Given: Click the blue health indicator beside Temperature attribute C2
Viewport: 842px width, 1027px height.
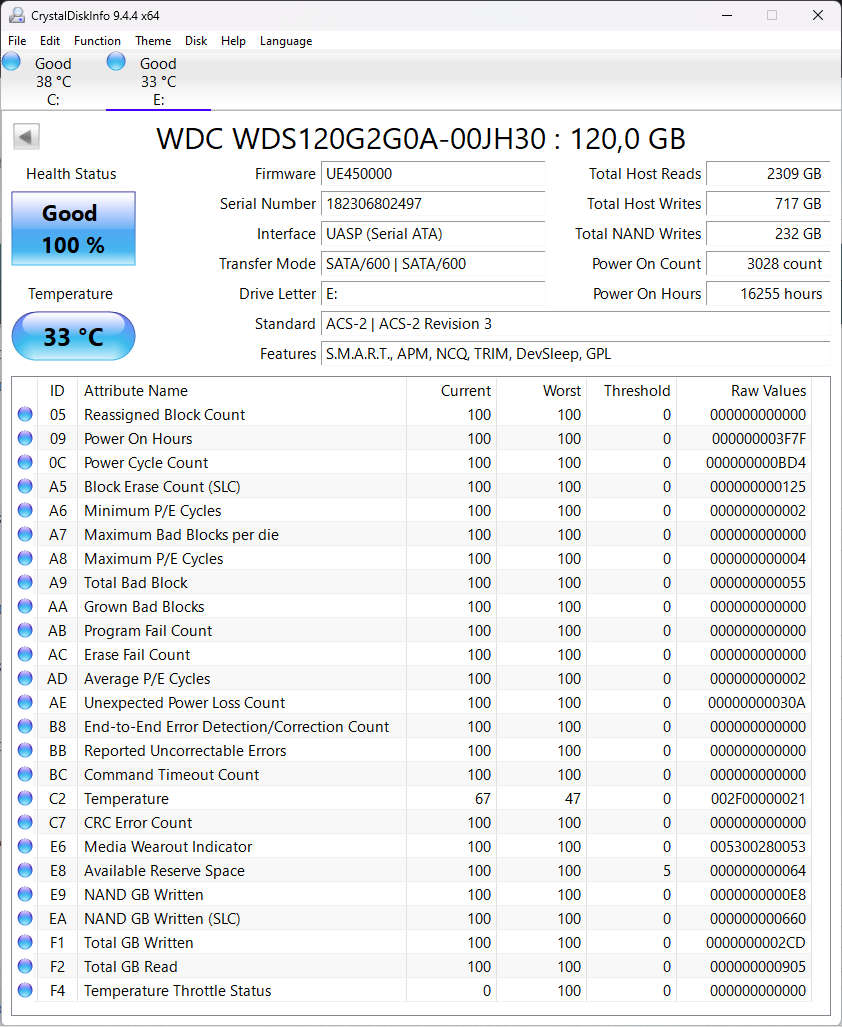Looking at the screenshot, I should click(x=24, y=799).
